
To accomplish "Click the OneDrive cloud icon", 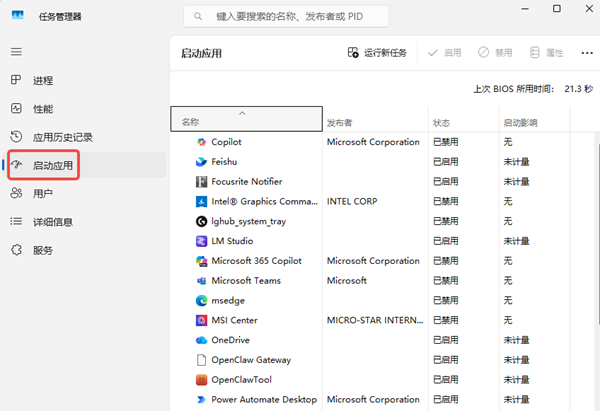I will point(201,340).
